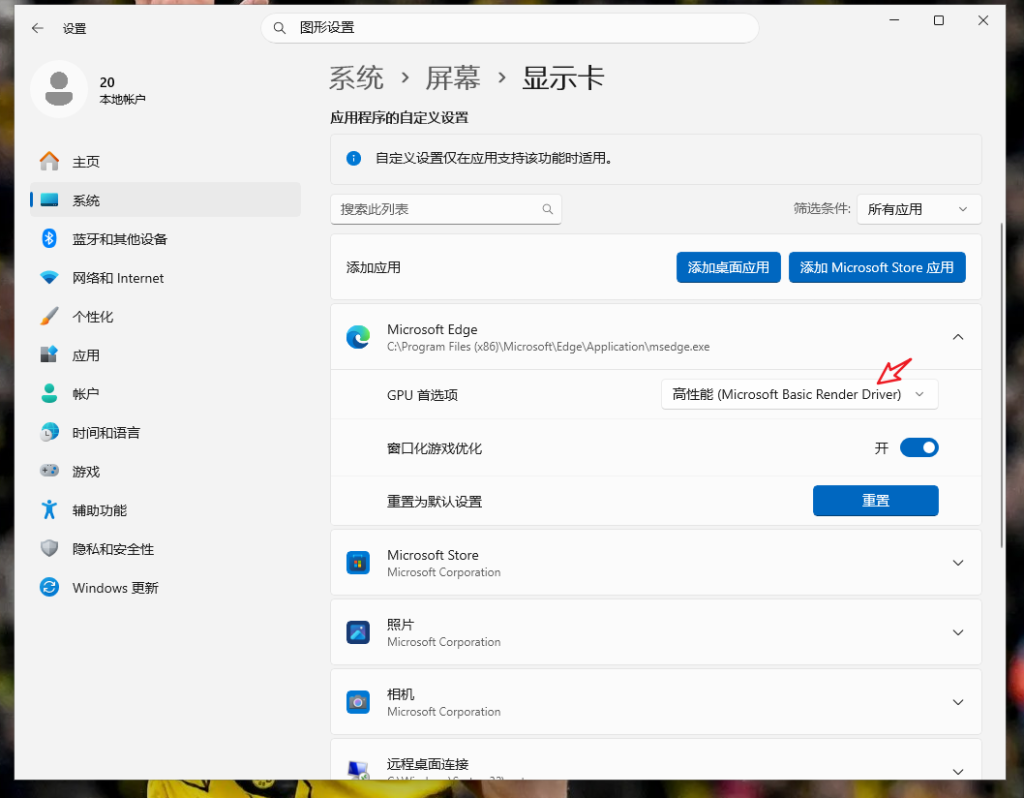Click the Apps (应用) icon in the sidebar

coord(49,355)
